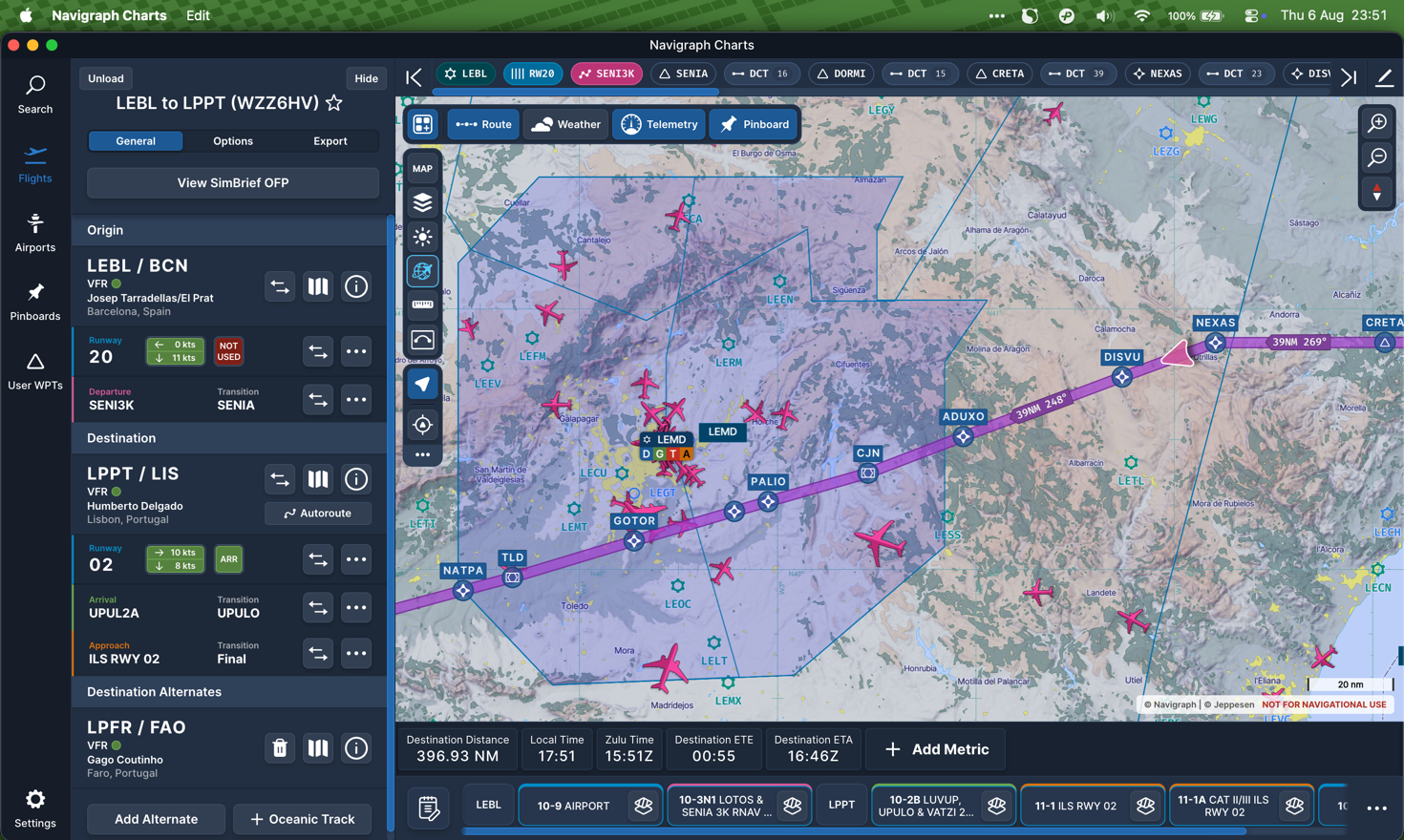Edit the route with the pencil icon
Viewport: 1404px width, 840px height.
click(x=1384, y=76)
